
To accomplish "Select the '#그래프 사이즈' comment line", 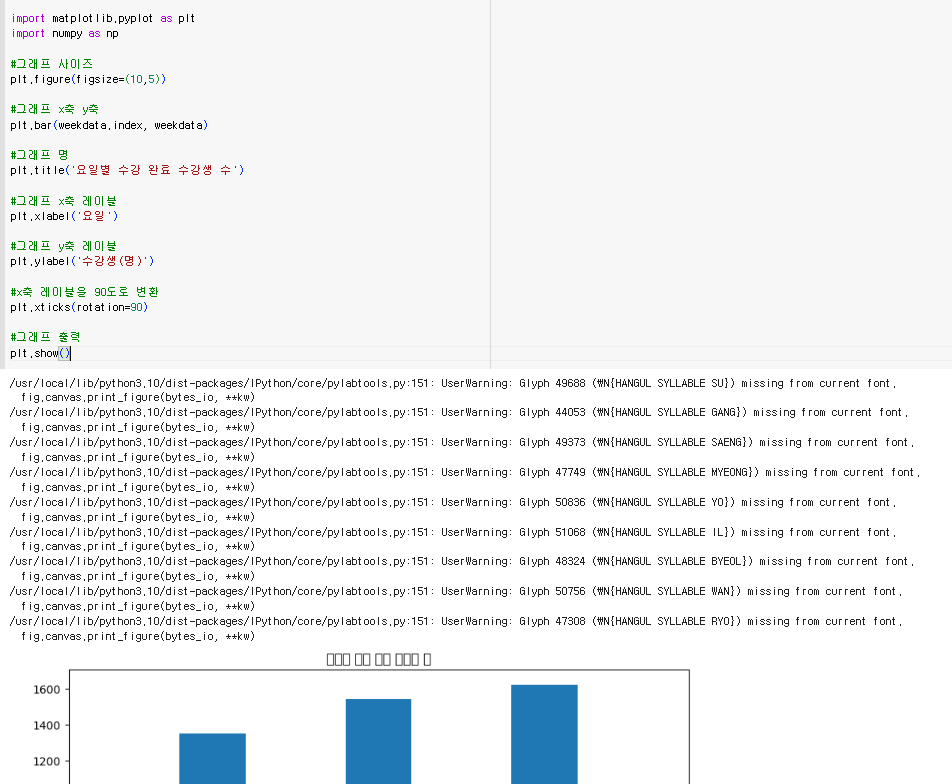I will pyautogui.click(x=52, y=64).
